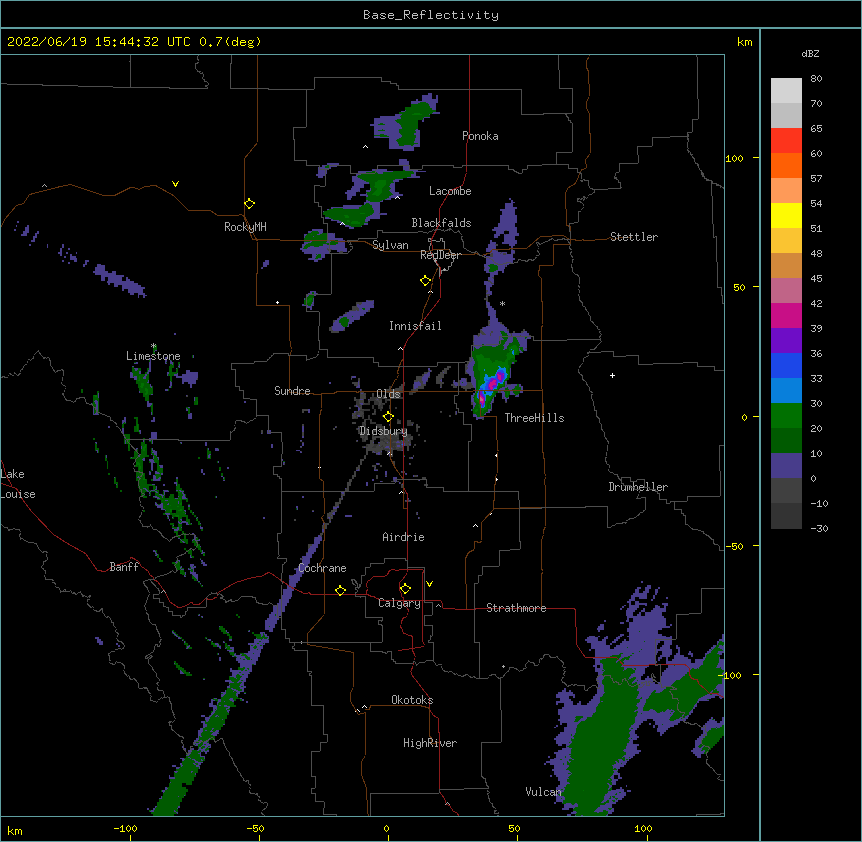This screenshot has width=862, height=842.
Task: Click the green echo west of Ponoka
Action: point(407,125)
